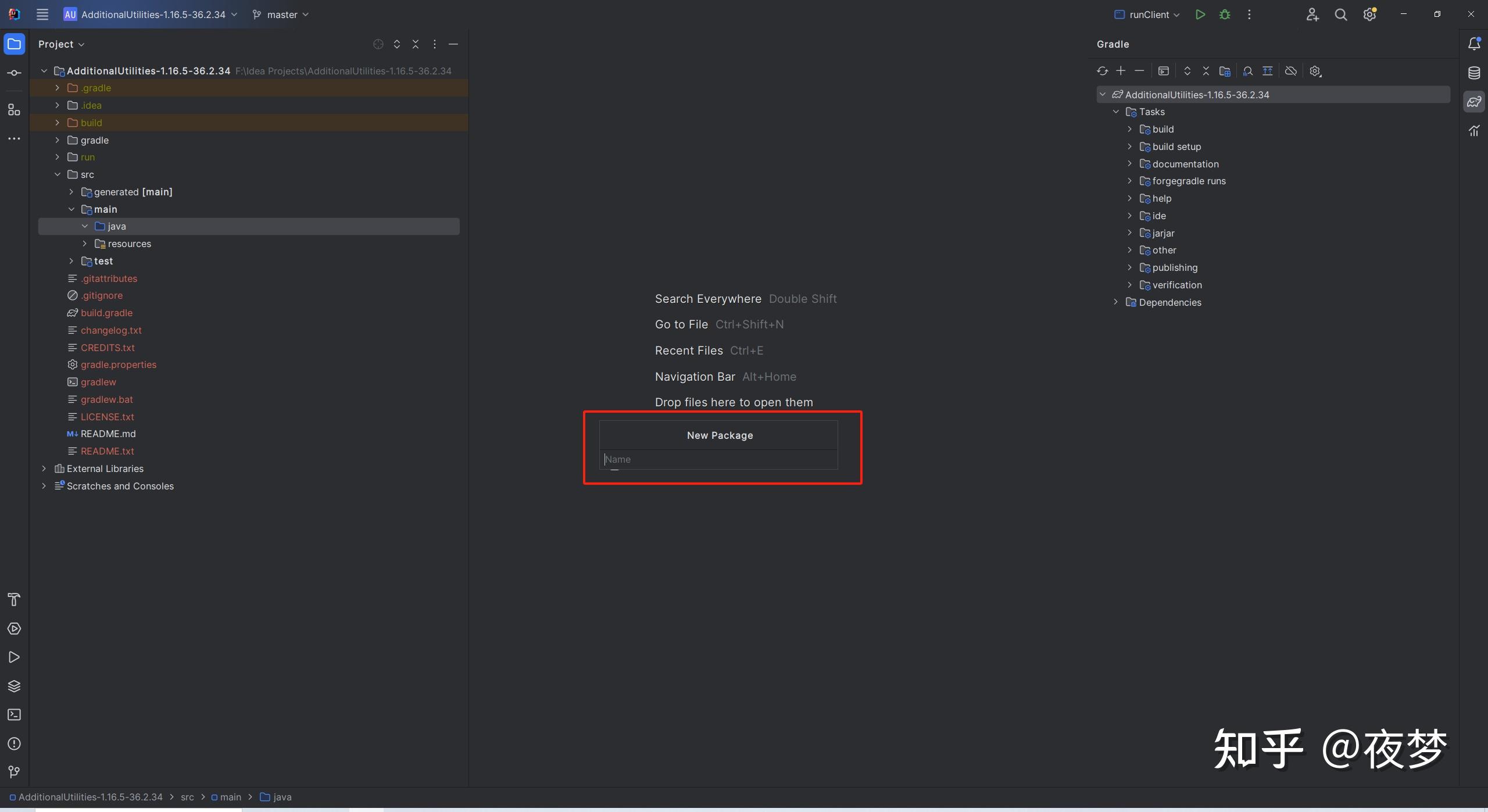Open the hamburger main menu
This screenshot has height=812, width=1488.
pyautogui.click(x=42, y=15)
